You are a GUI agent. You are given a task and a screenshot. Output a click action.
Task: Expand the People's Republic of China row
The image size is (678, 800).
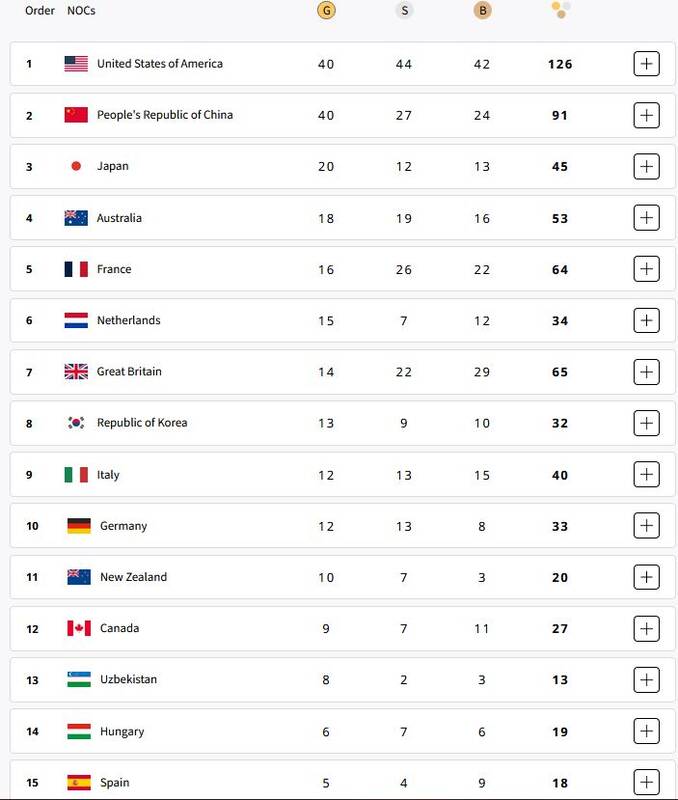pyautogui.click(x=647, y=116)
